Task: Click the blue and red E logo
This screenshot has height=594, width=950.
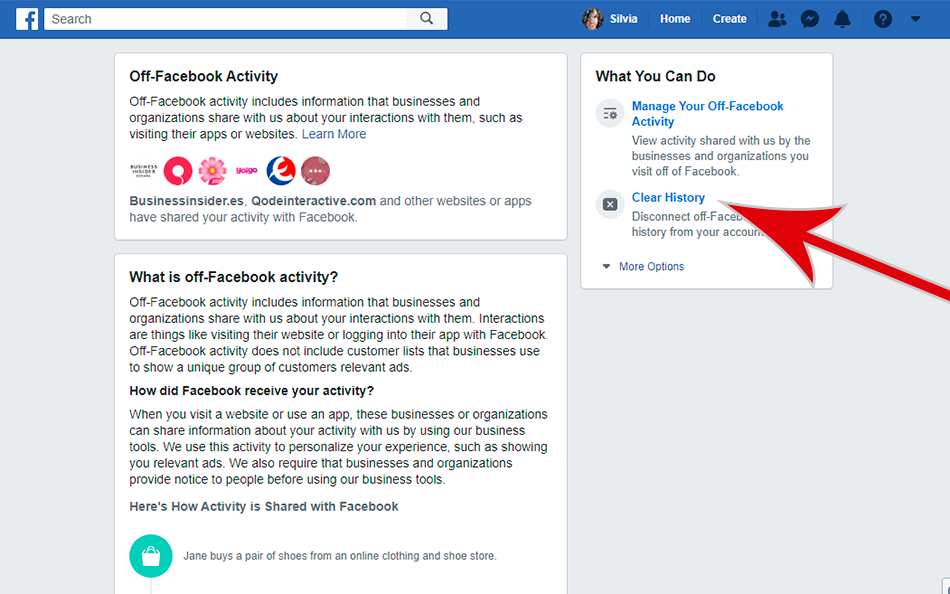Action: pyautogui.click(x=281, y=170)
